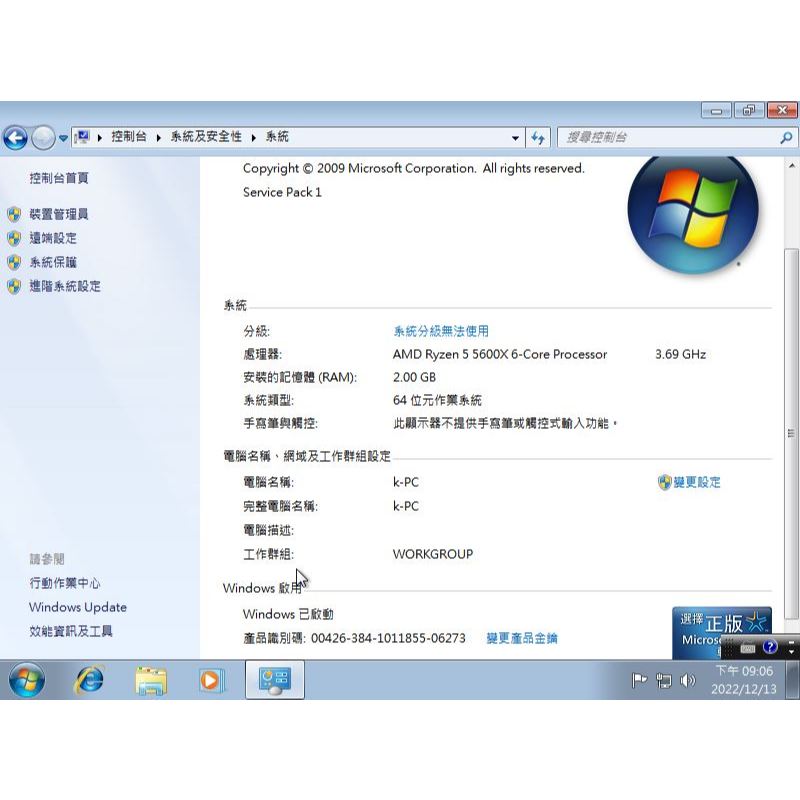
Task: Click the language bar keyboard icon
Action: click(x=748, y=648)
